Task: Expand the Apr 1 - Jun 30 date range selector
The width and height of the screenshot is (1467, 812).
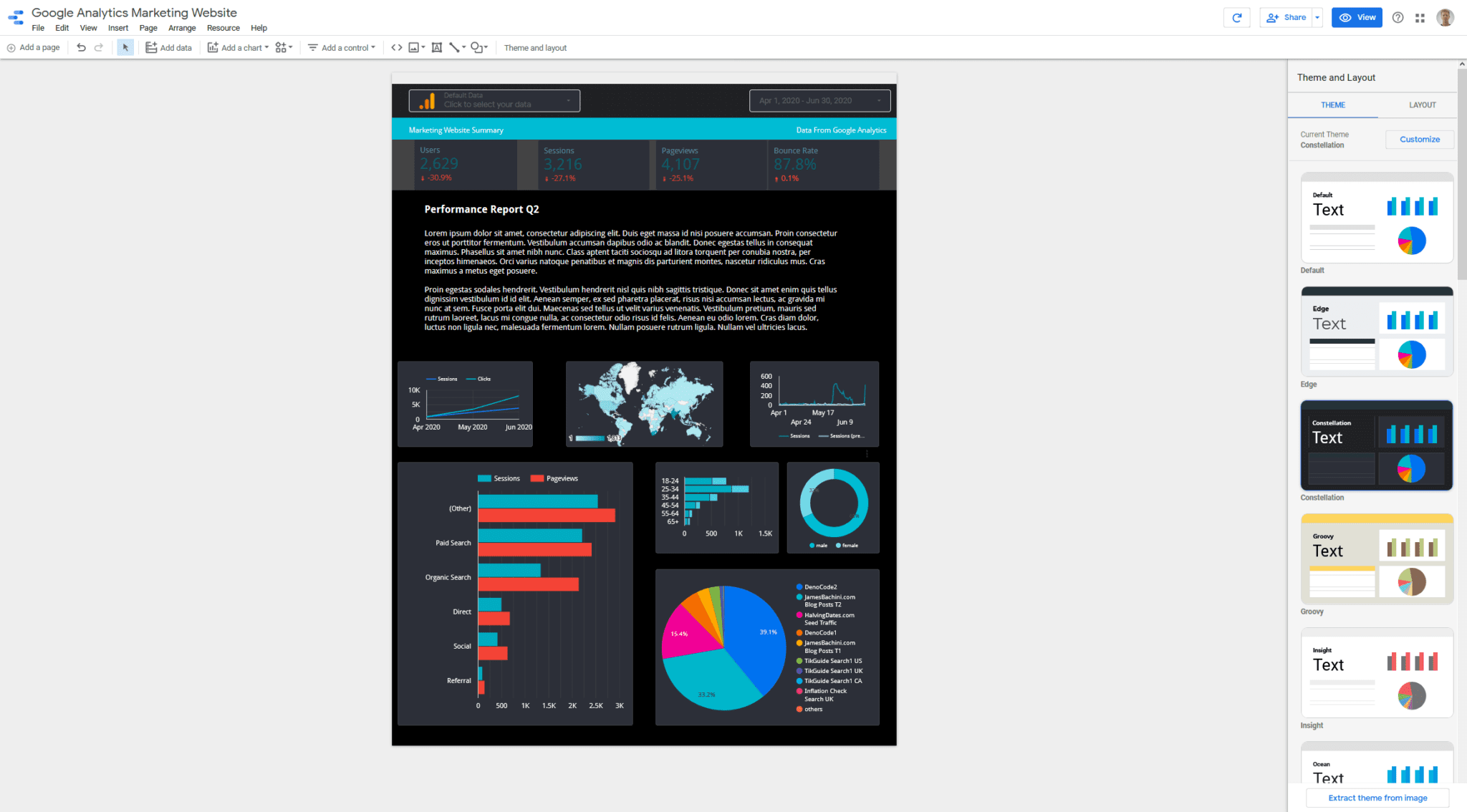Action: (x=819, y=100)
